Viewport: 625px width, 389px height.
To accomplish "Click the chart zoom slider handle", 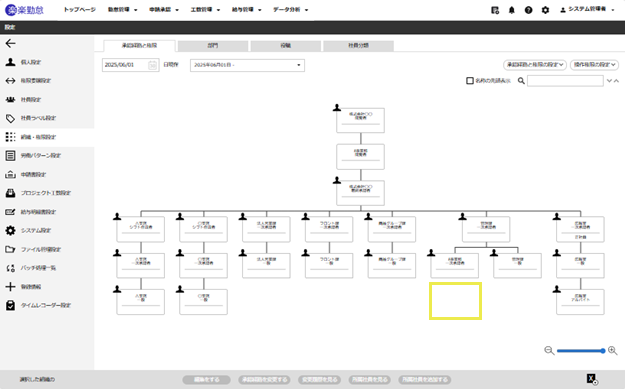I will coord(603,351).
